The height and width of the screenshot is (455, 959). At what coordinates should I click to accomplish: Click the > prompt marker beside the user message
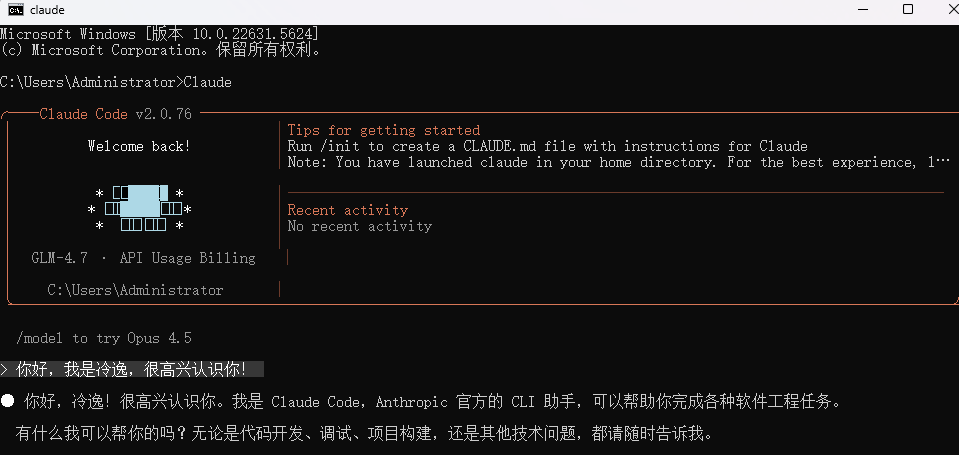5,370
